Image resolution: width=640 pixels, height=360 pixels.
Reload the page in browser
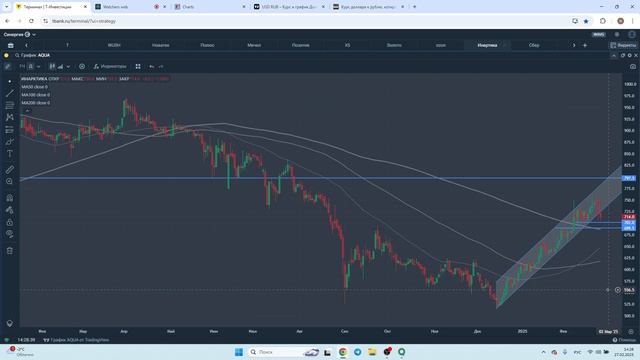[x=31, y=21]
